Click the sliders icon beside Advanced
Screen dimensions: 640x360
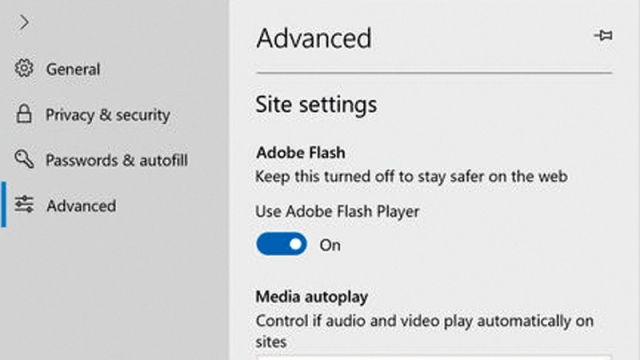[24, 204]
